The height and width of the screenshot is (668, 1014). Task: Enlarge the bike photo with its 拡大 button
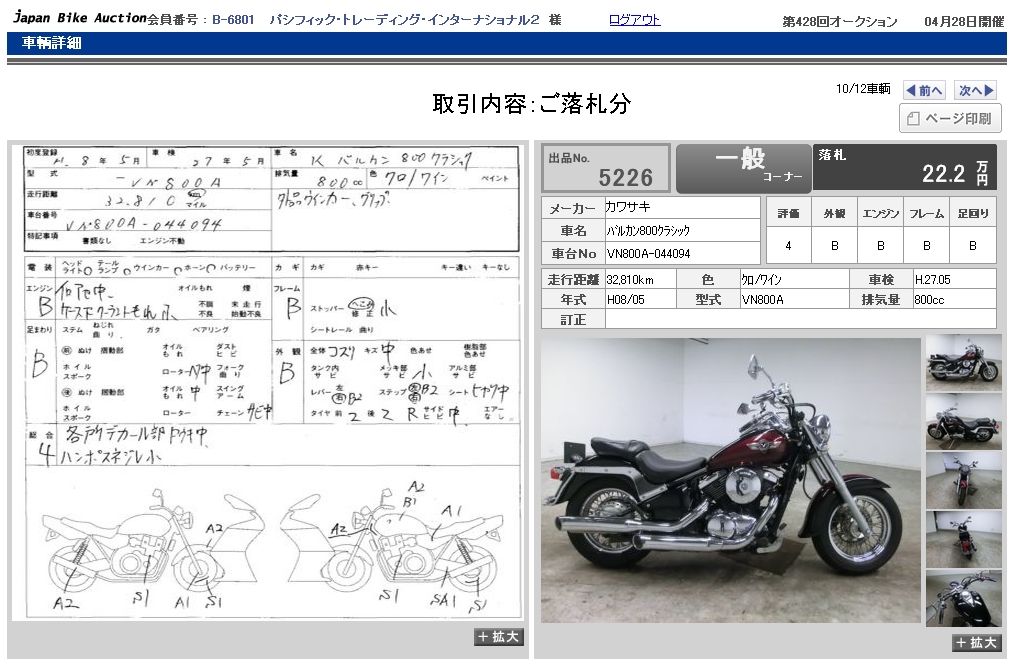[x=976, y=642]
